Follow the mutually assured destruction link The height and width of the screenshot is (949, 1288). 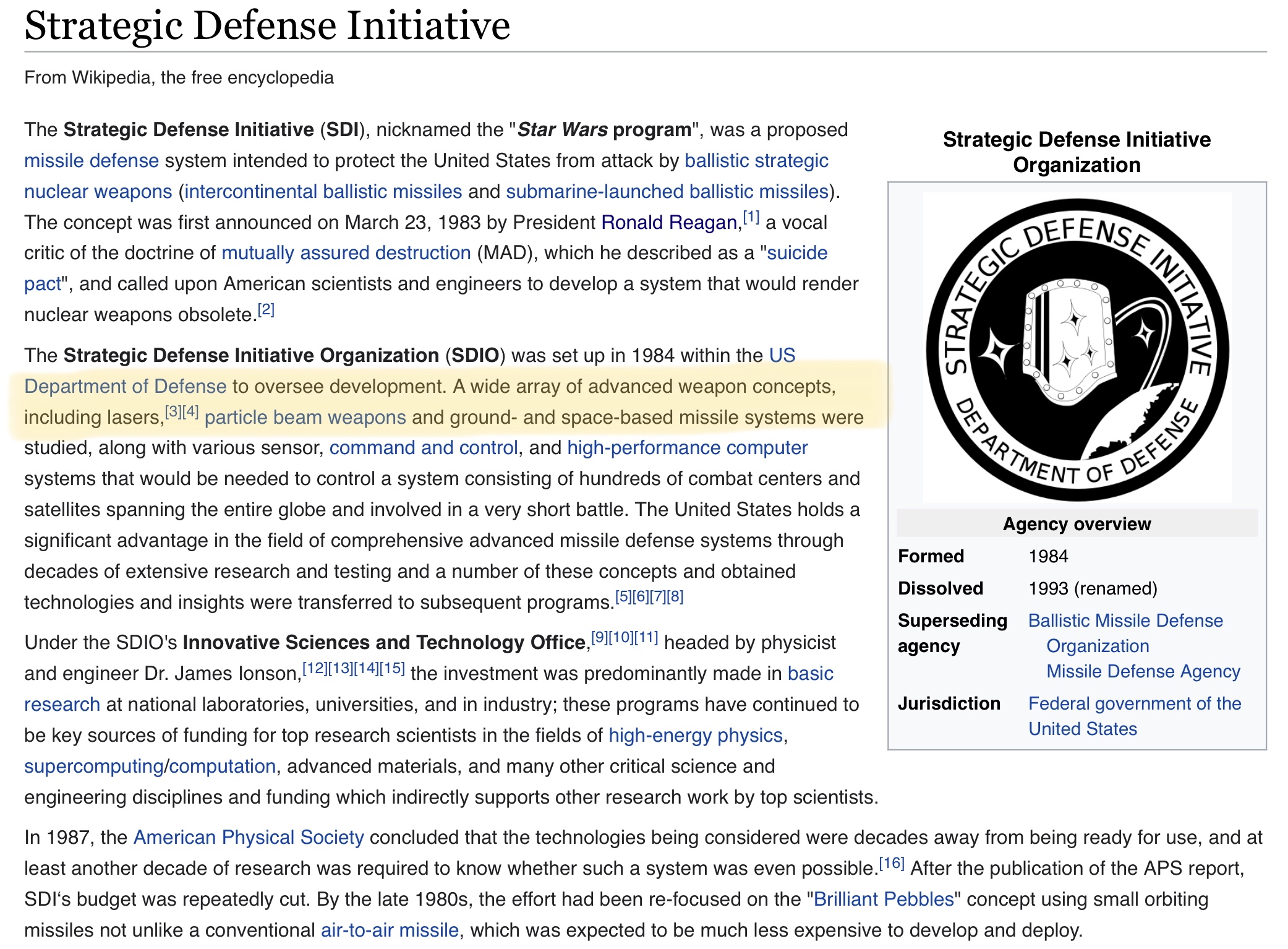[x=346, y=253]
